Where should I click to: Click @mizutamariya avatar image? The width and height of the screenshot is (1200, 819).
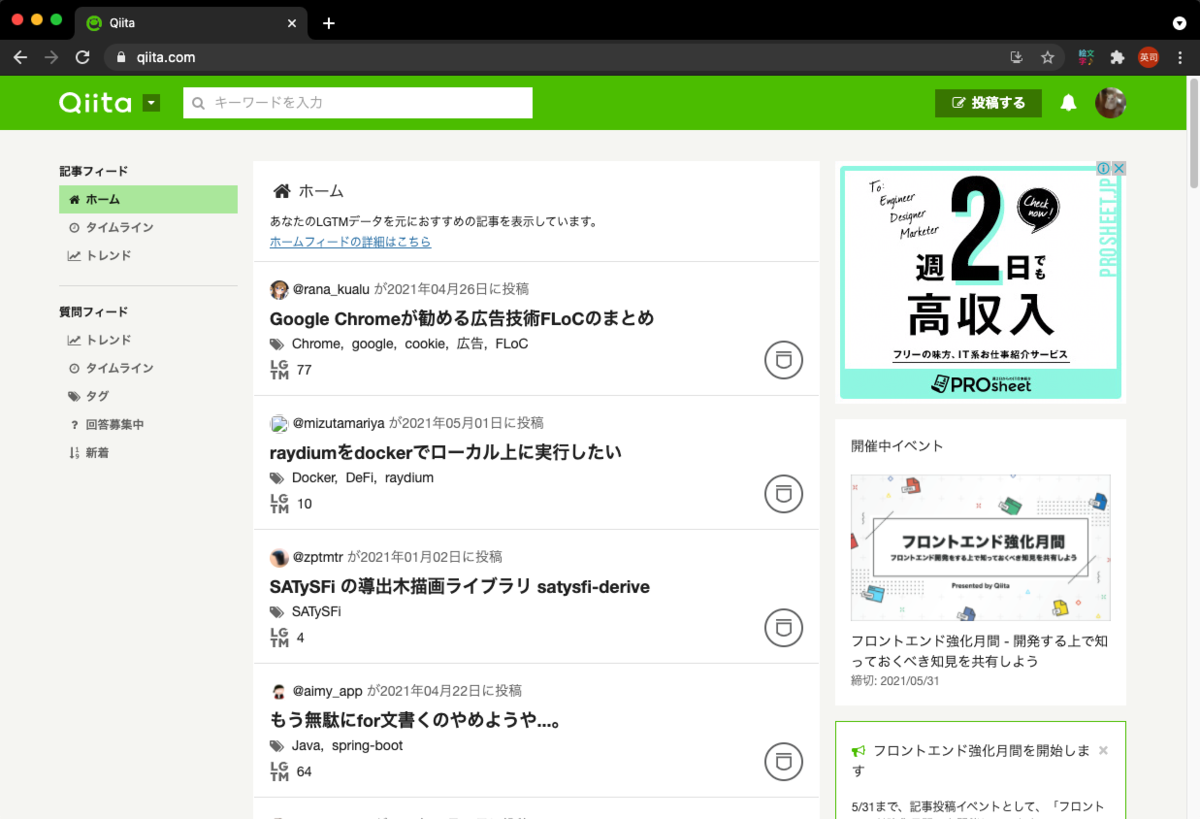(279, 424)
